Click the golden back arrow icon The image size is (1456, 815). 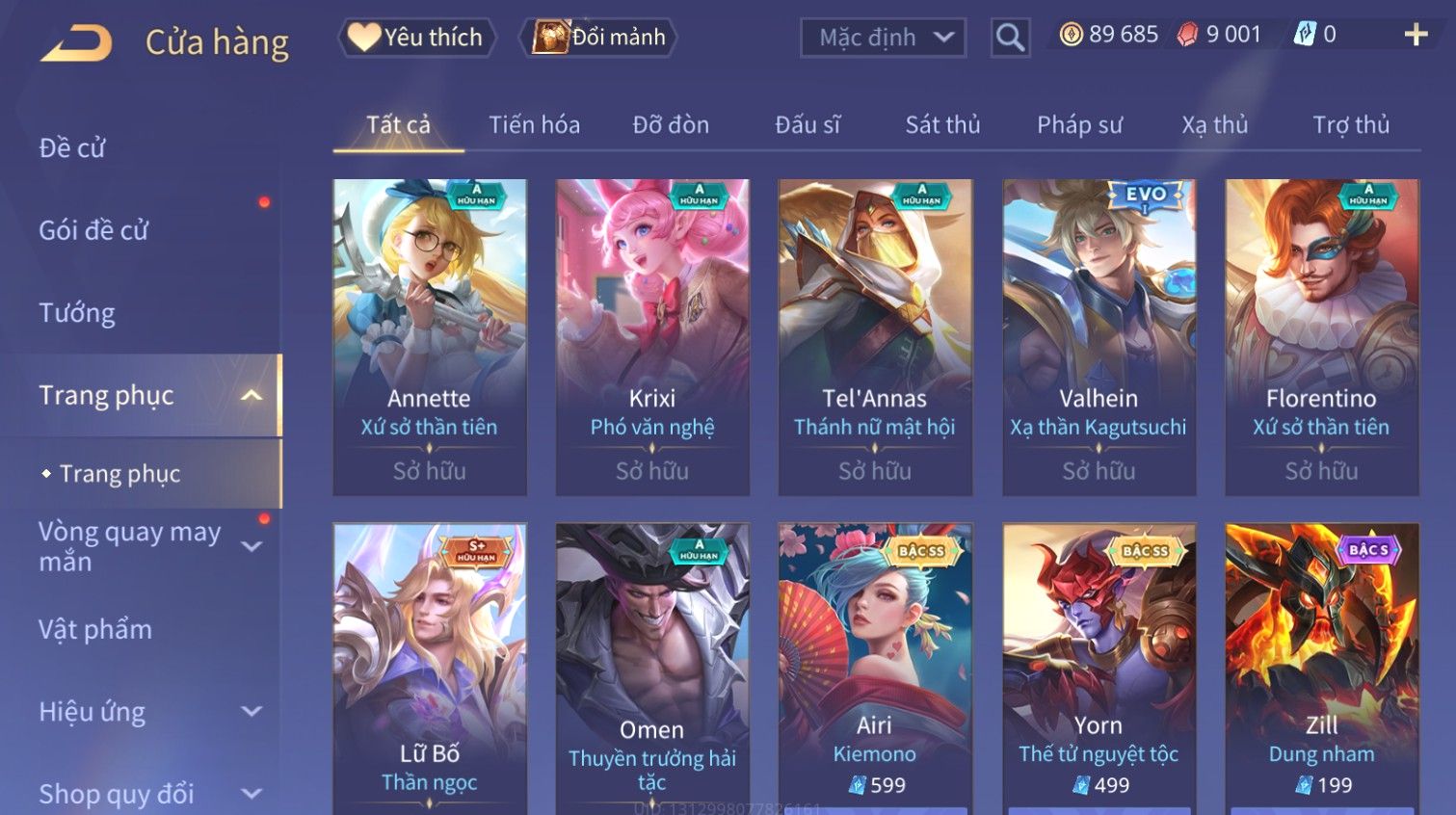point(76,43)
